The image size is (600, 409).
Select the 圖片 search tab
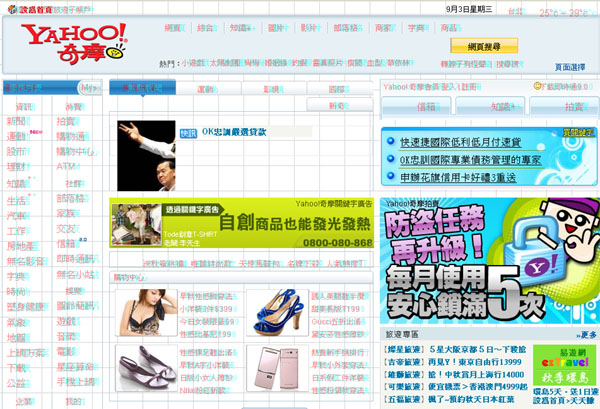coord(278,28)
